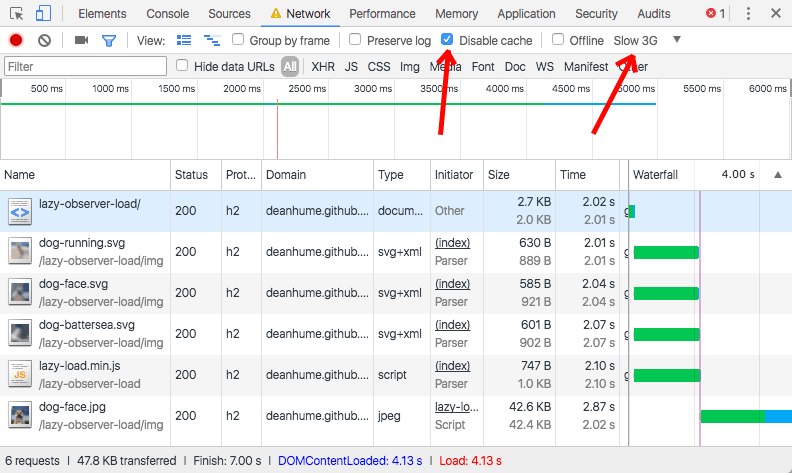792x473 pixels.
Task: Click the red marker line in overview timeline
Action: click(x=277, y=129)
